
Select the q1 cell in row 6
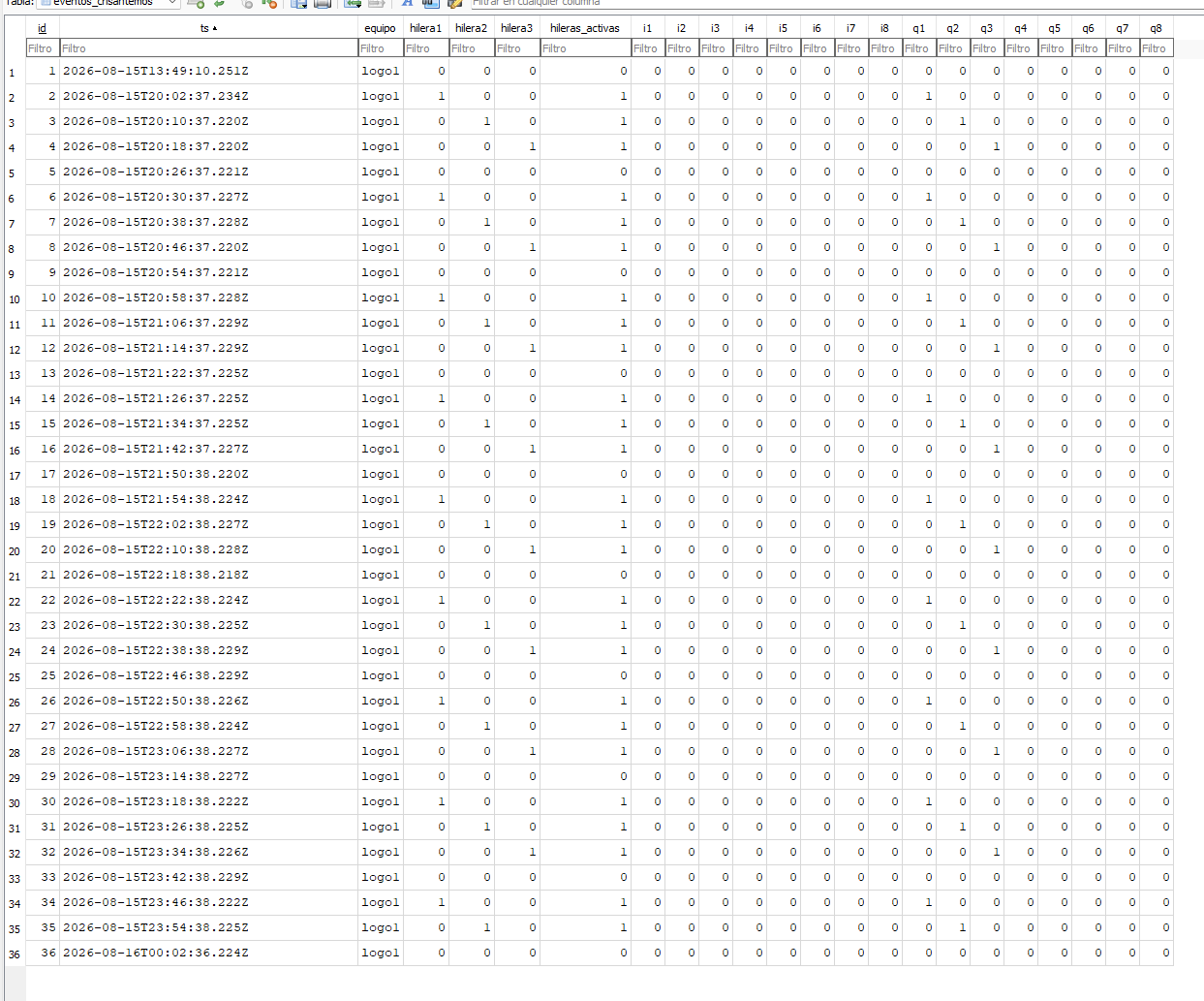click(919, 197)
